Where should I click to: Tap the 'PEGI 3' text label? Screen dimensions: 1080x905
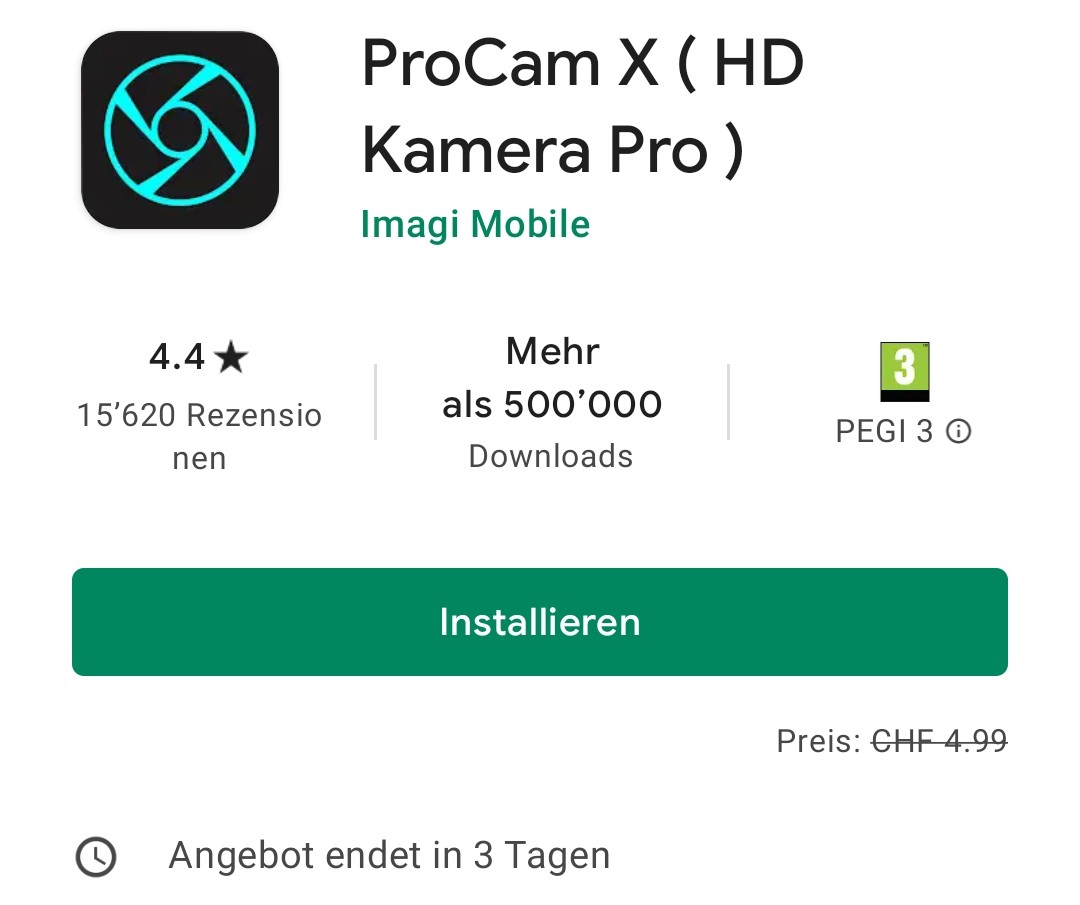pos(884,432)
